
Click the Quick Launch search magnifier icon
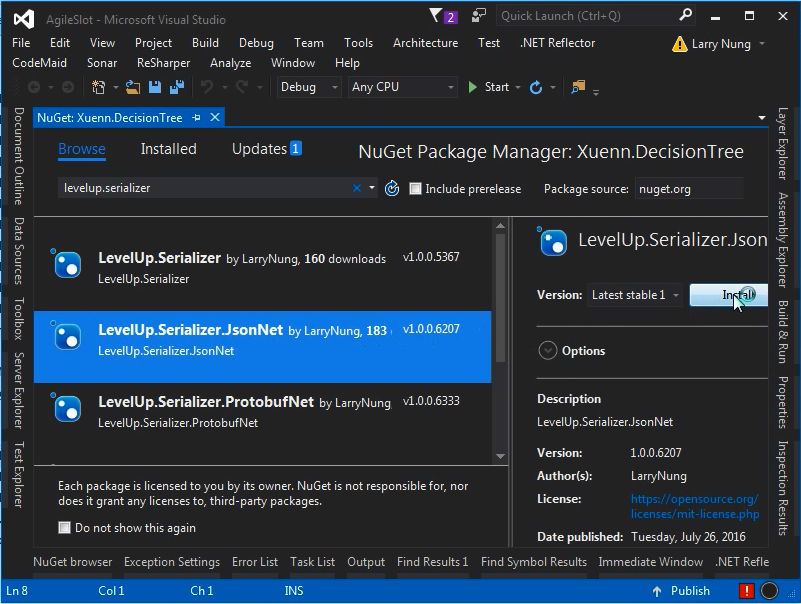point(686,15)
